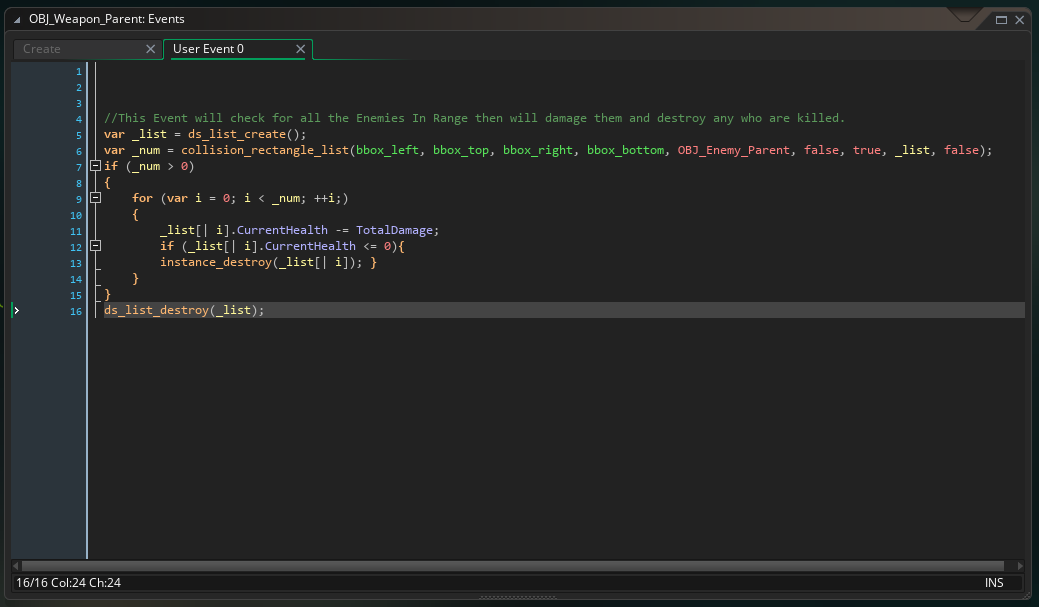The image size is (1039, 607).
Task: Click the right arrow of horizontal scrollbar
Action: [1020, 566]
